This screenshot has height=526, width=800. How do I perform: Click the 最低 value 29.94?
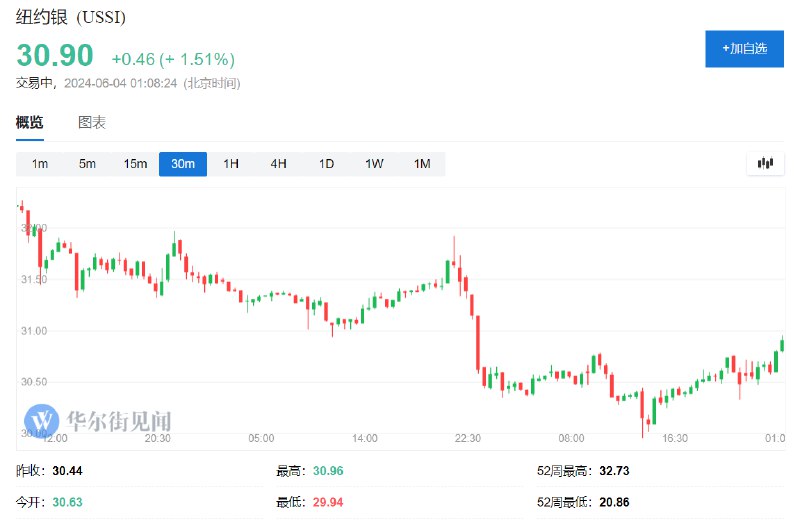tap(328, 502)
